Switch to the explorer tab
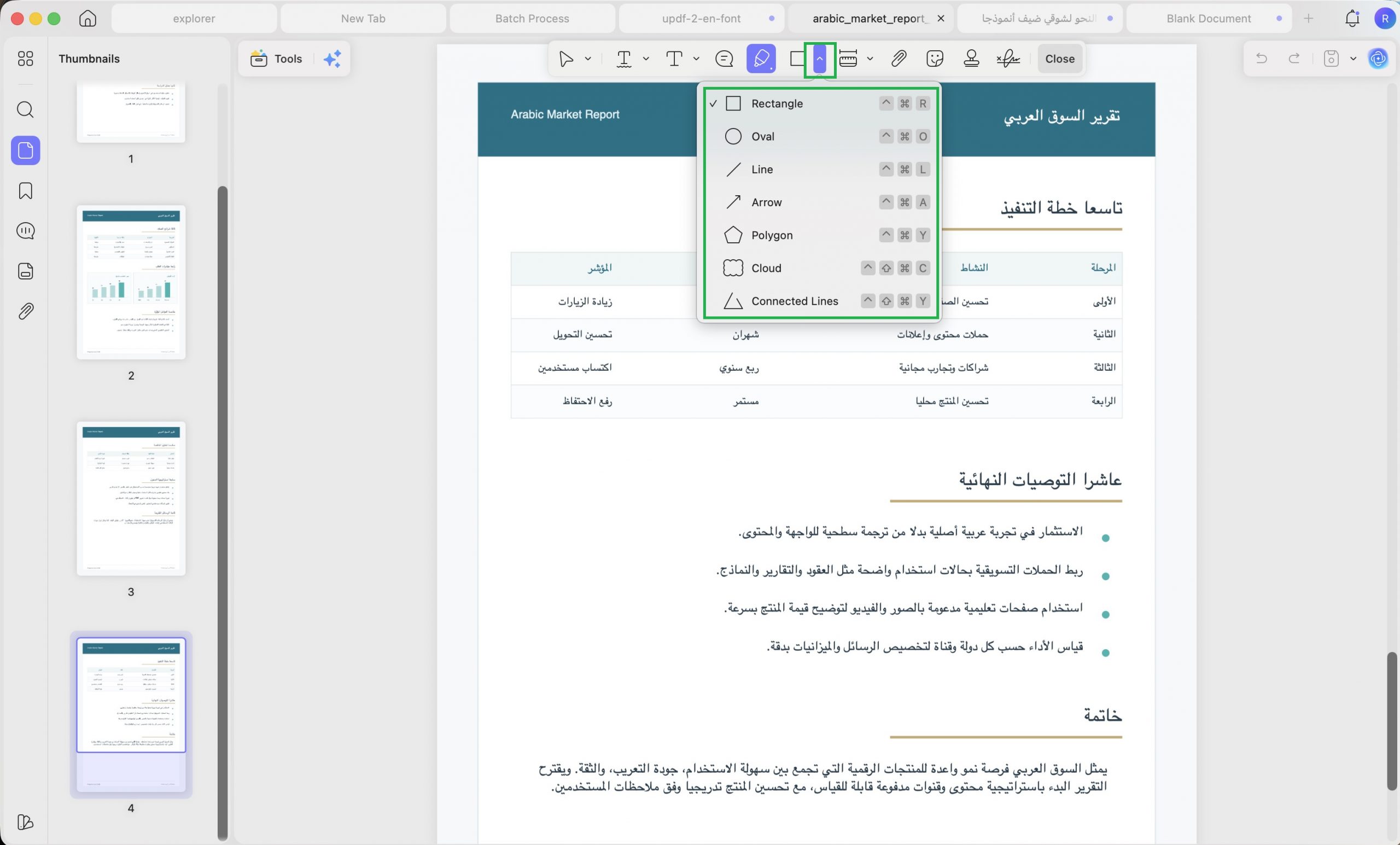Screen dimensions: 1400x845 194,18
